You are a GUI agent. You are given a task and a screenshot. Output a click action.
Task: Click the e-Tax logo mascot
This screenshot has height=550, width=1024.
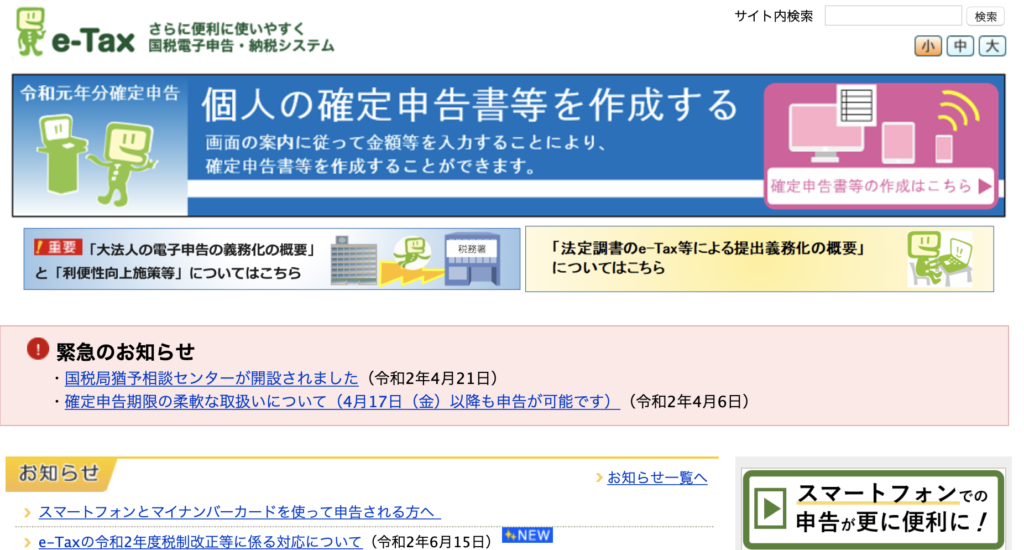click(x=31, y=31)
